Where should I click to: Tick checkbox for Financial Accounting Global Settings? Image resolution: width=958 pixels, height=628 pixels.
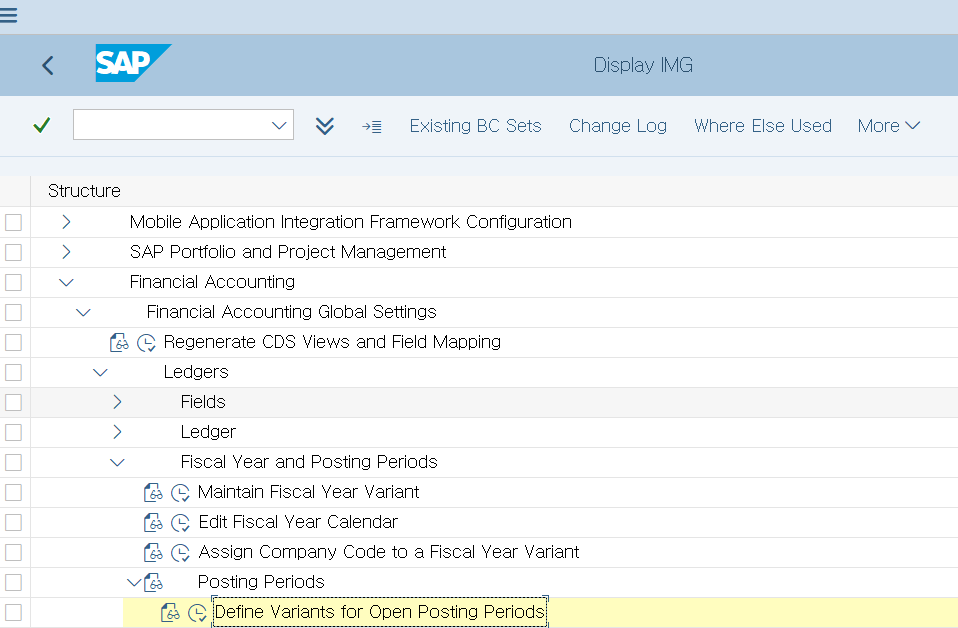tap(13, 312)
